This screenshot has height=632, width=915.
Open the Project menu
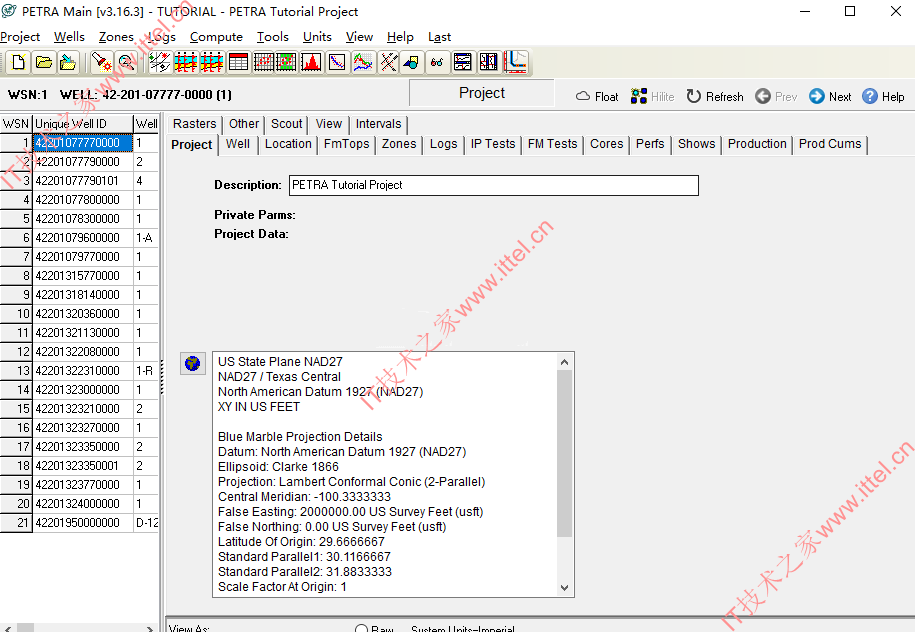coord(20,37)
